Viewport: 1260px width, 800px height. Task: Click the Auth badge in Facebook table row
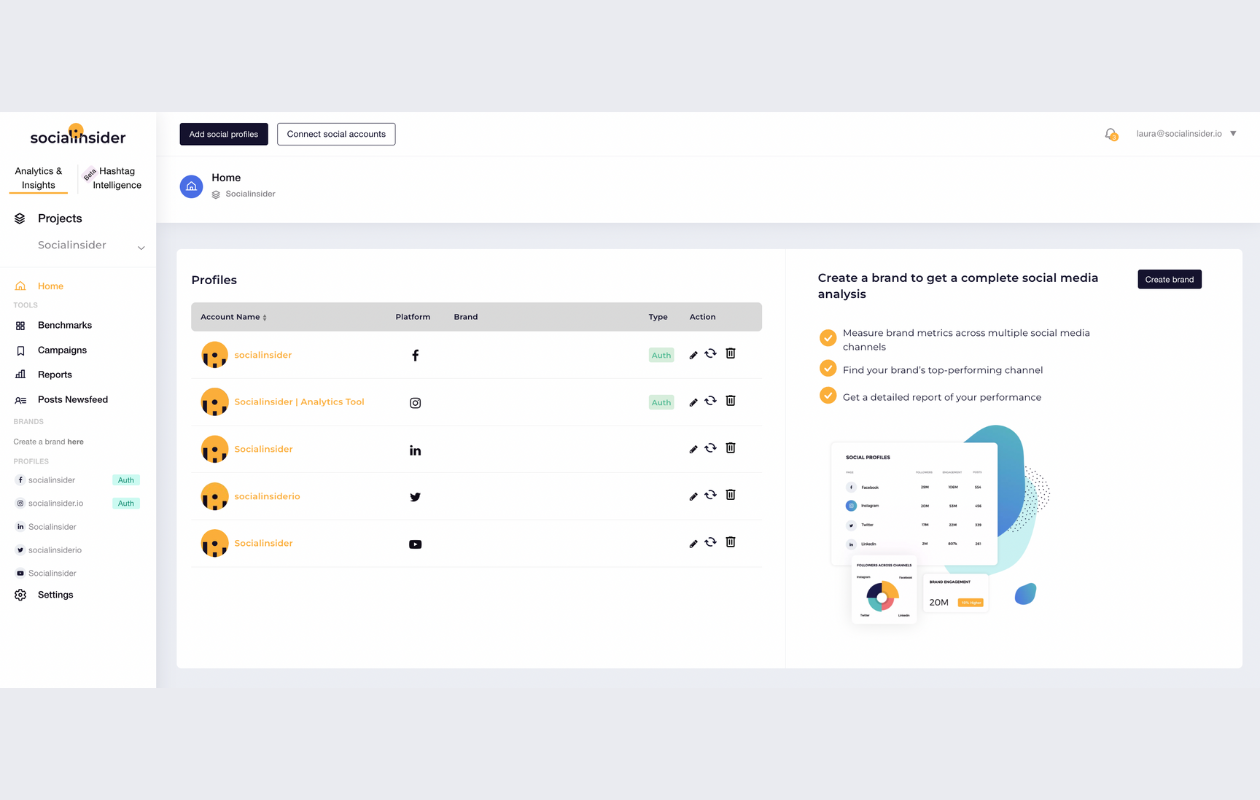click(x=661, y=355)
